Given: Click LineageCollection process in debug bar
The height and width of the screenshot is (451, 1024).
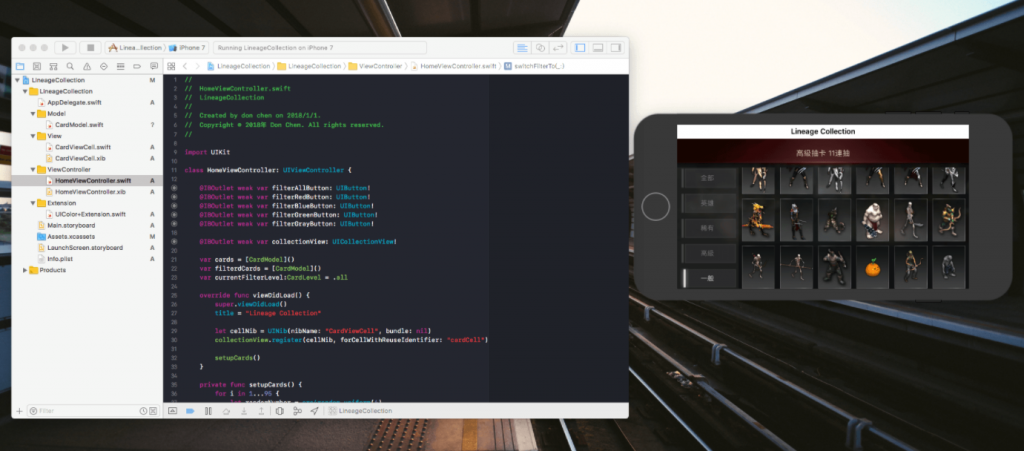Looking at the screenshot, I should pos(360,411).
